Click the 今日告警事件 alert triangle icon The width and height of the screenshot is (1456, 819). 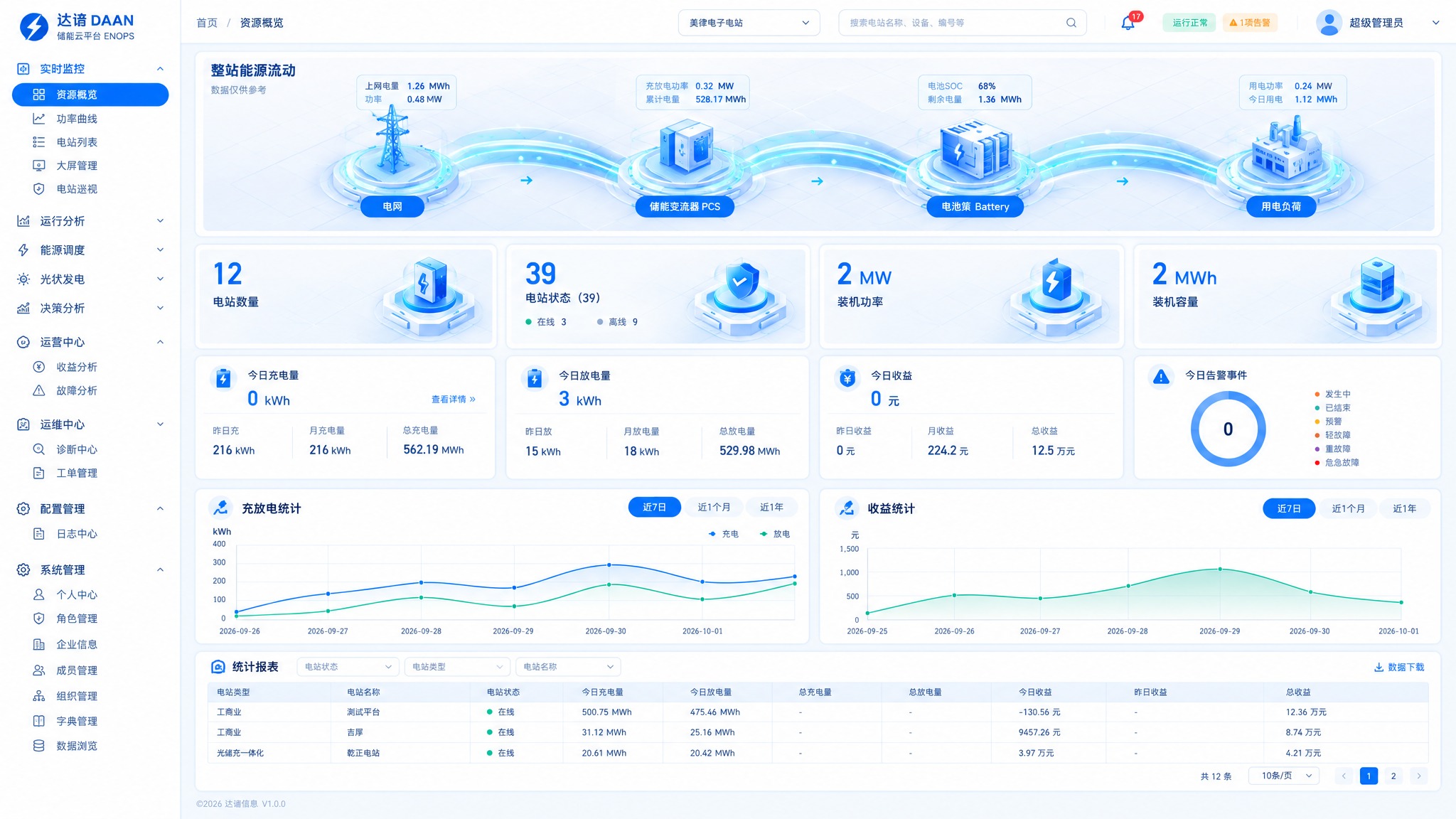pos(1161,377)
